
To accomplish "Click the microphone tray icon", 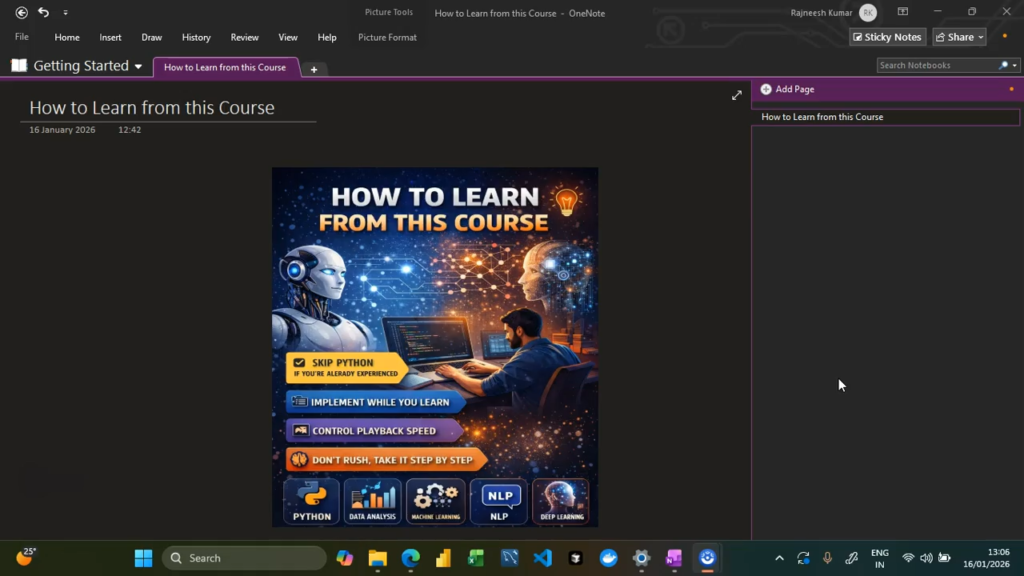I will 827,558.
